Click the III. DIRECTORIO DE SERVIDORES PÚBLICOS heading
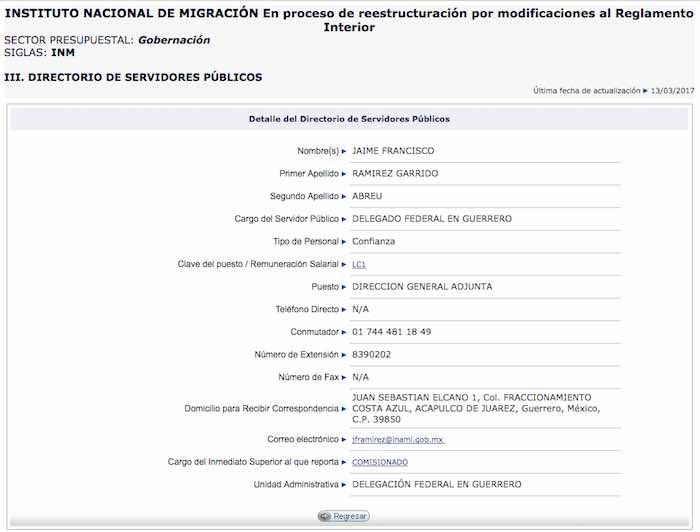This screenshot has width=700, height=532. [133, 76]
